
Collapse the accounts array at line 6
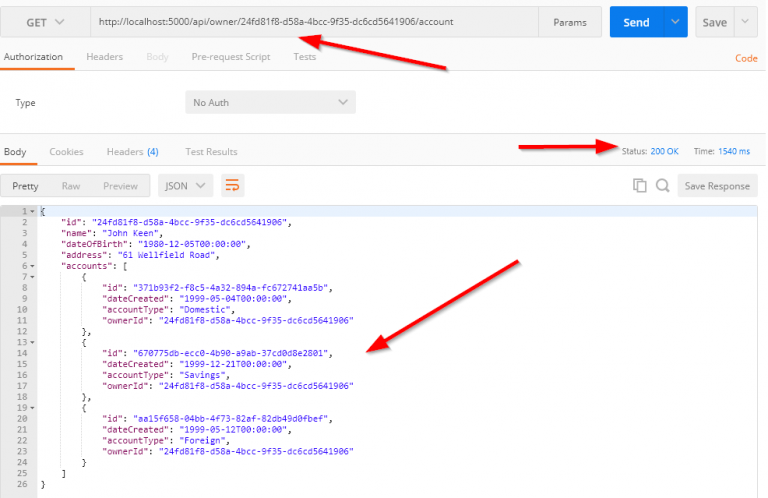(34, 266)
